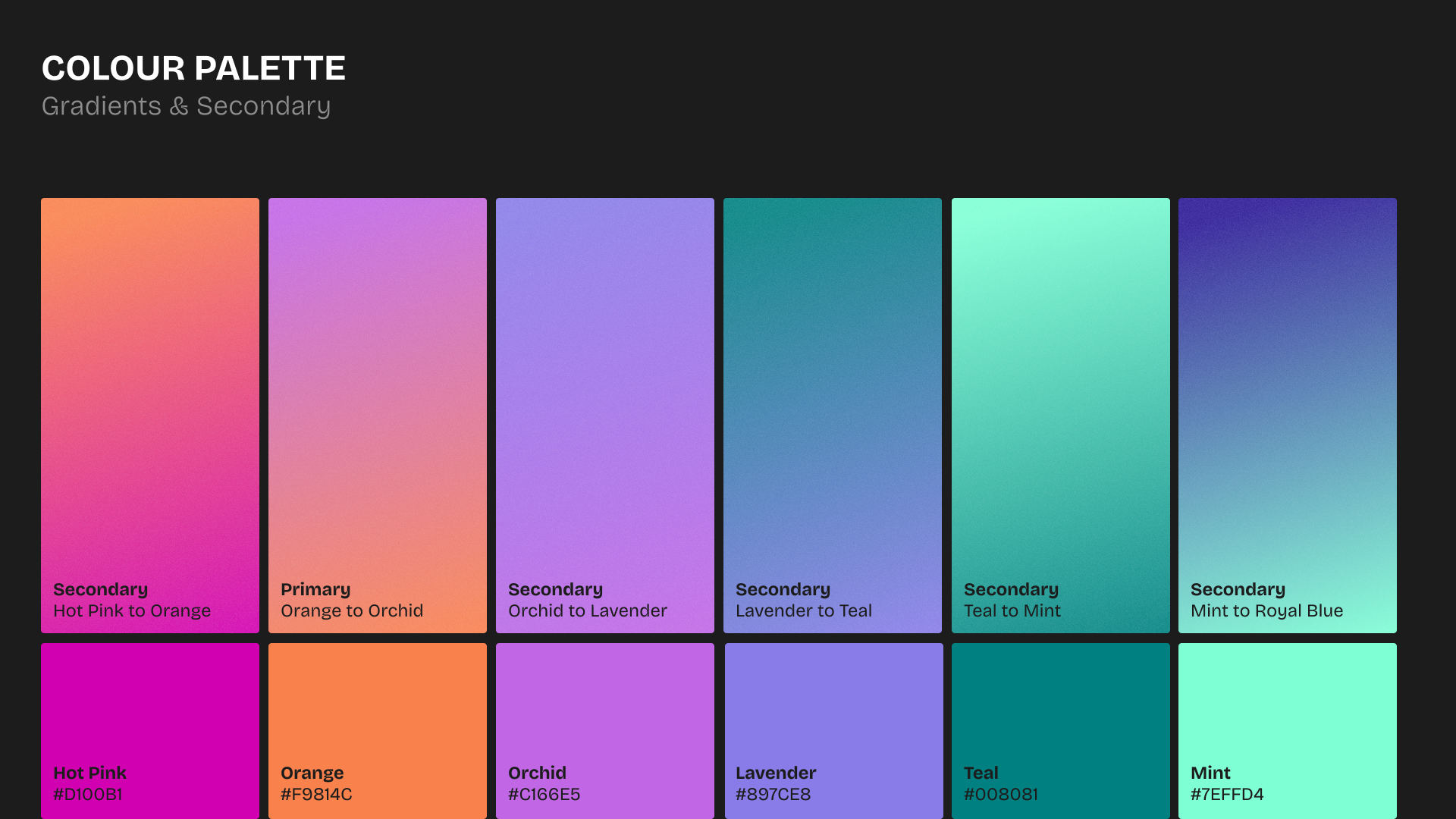1456x819 pixels.
Task: Select the #C166E5 hex code text
Action: click(544, 794)
